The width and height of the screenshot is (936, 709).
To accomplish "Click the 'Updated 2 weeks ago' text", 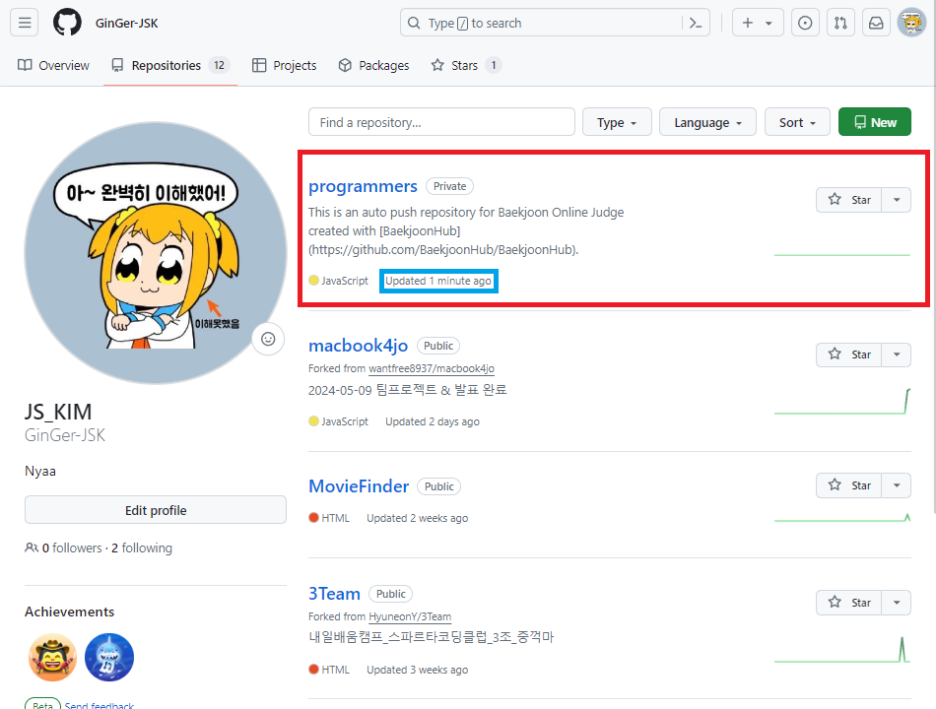I will tap(417, 518).
